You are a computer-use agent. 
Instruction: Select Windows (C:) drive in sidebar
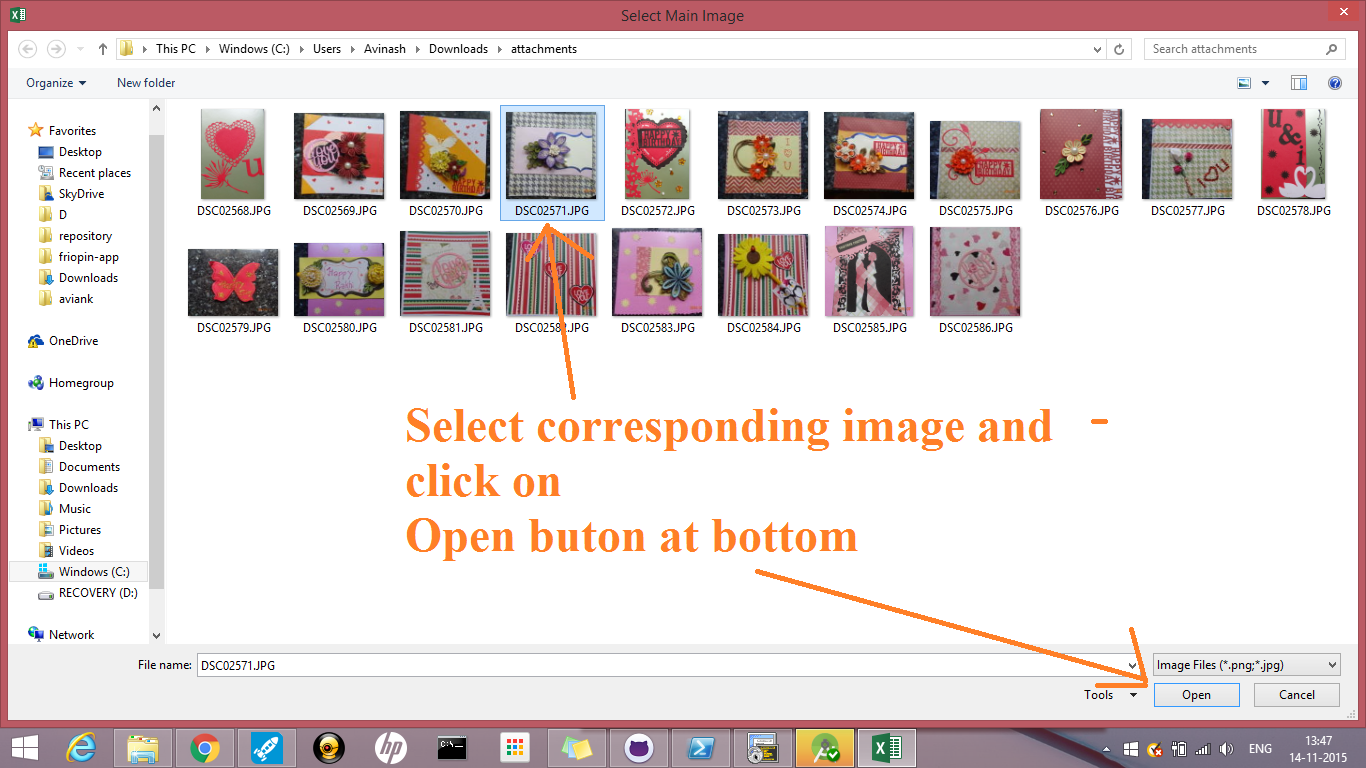click(83, 572)
